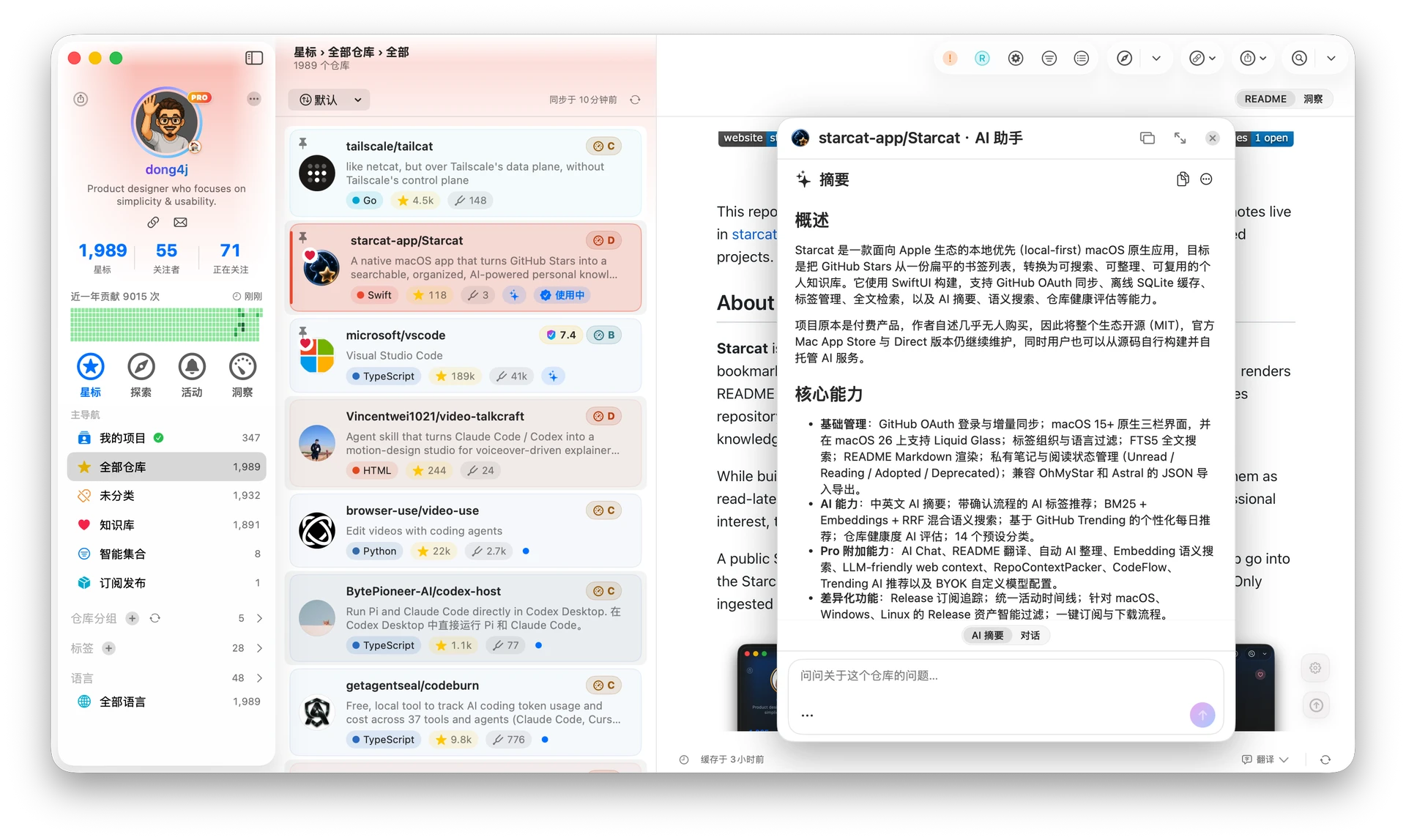Click the magnifier search icon in the toolbar

1299,59
